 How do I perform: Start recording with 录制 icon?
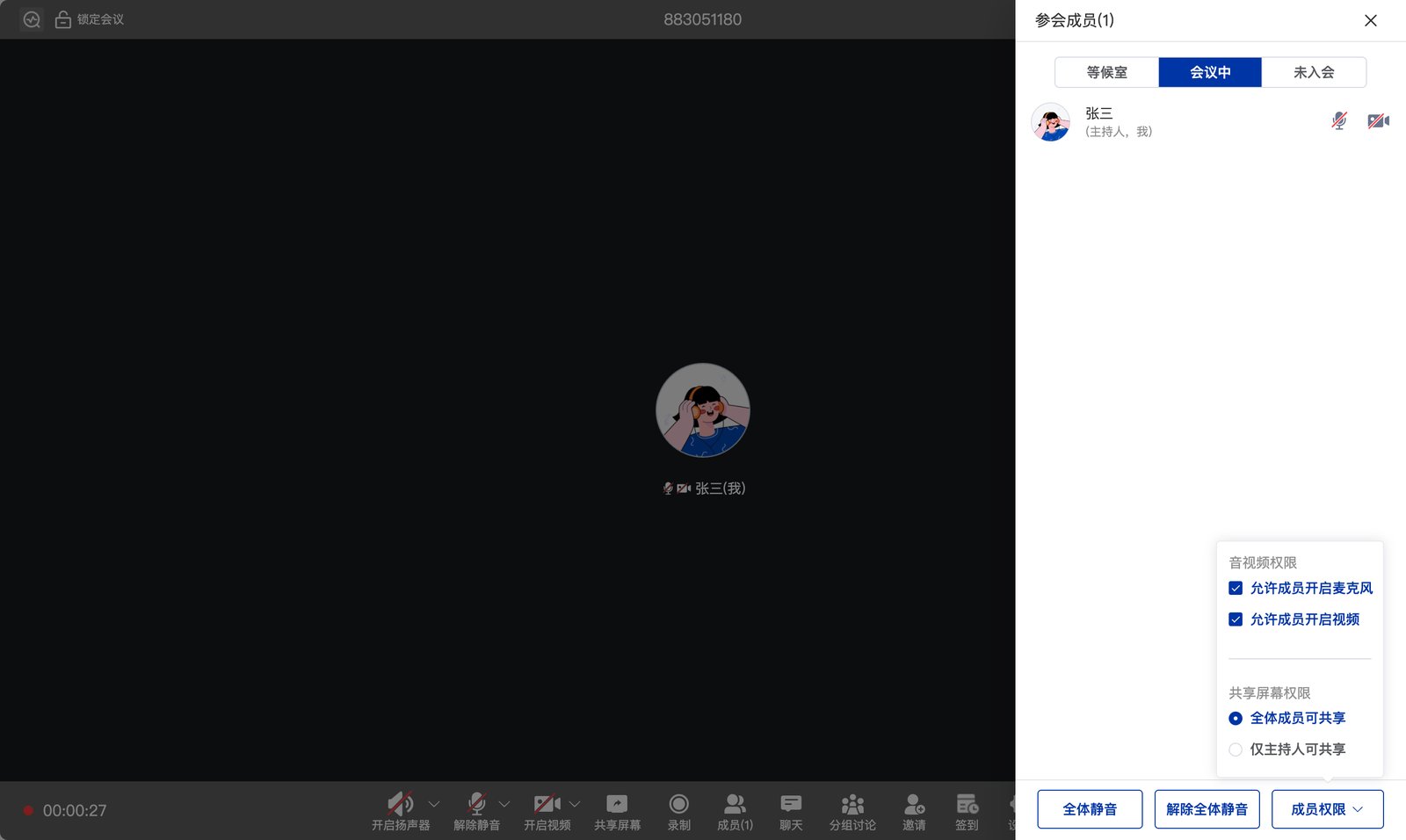click(x=678, y=803)
